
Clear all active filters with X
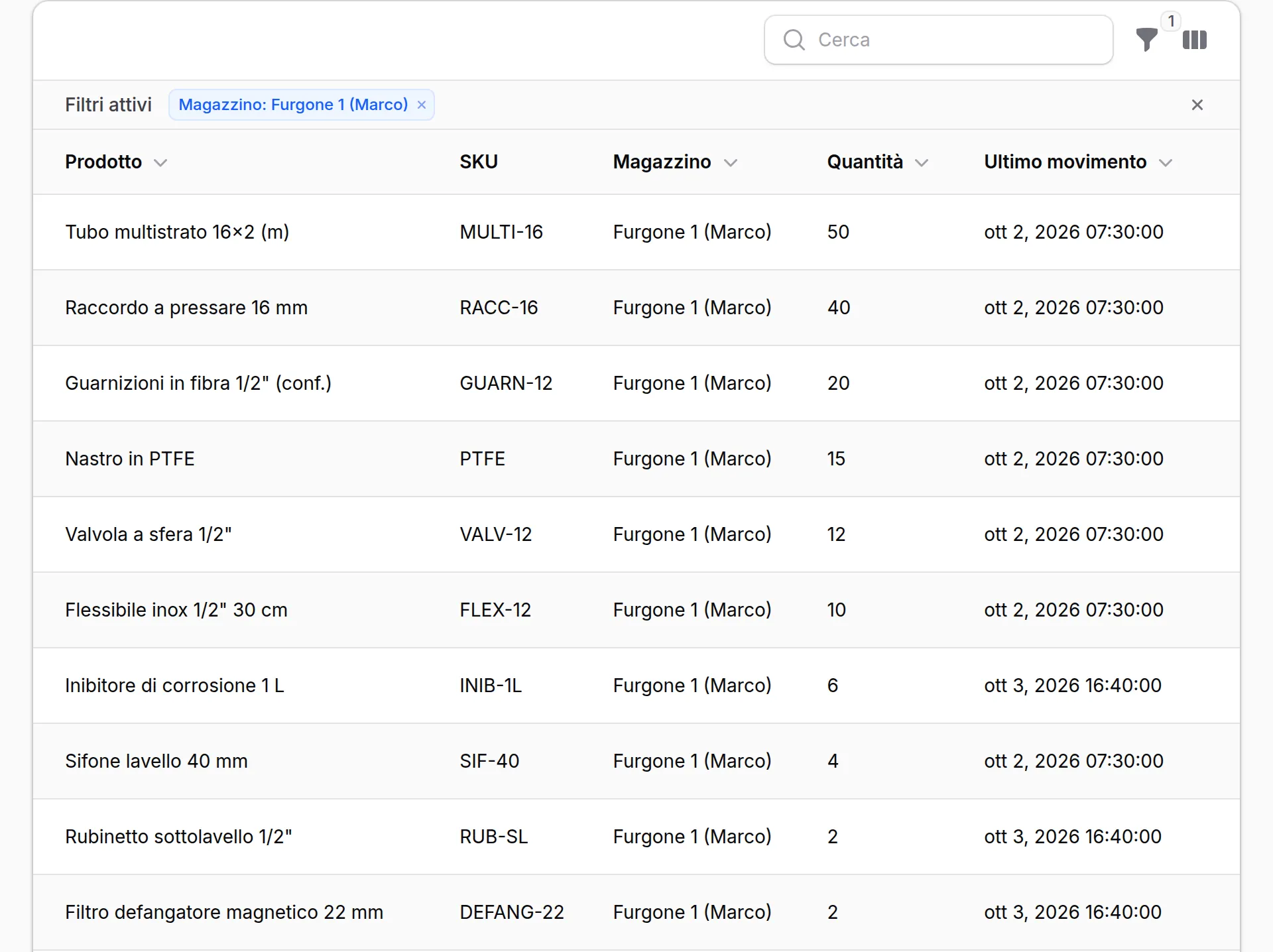[x=1197, y=105]
